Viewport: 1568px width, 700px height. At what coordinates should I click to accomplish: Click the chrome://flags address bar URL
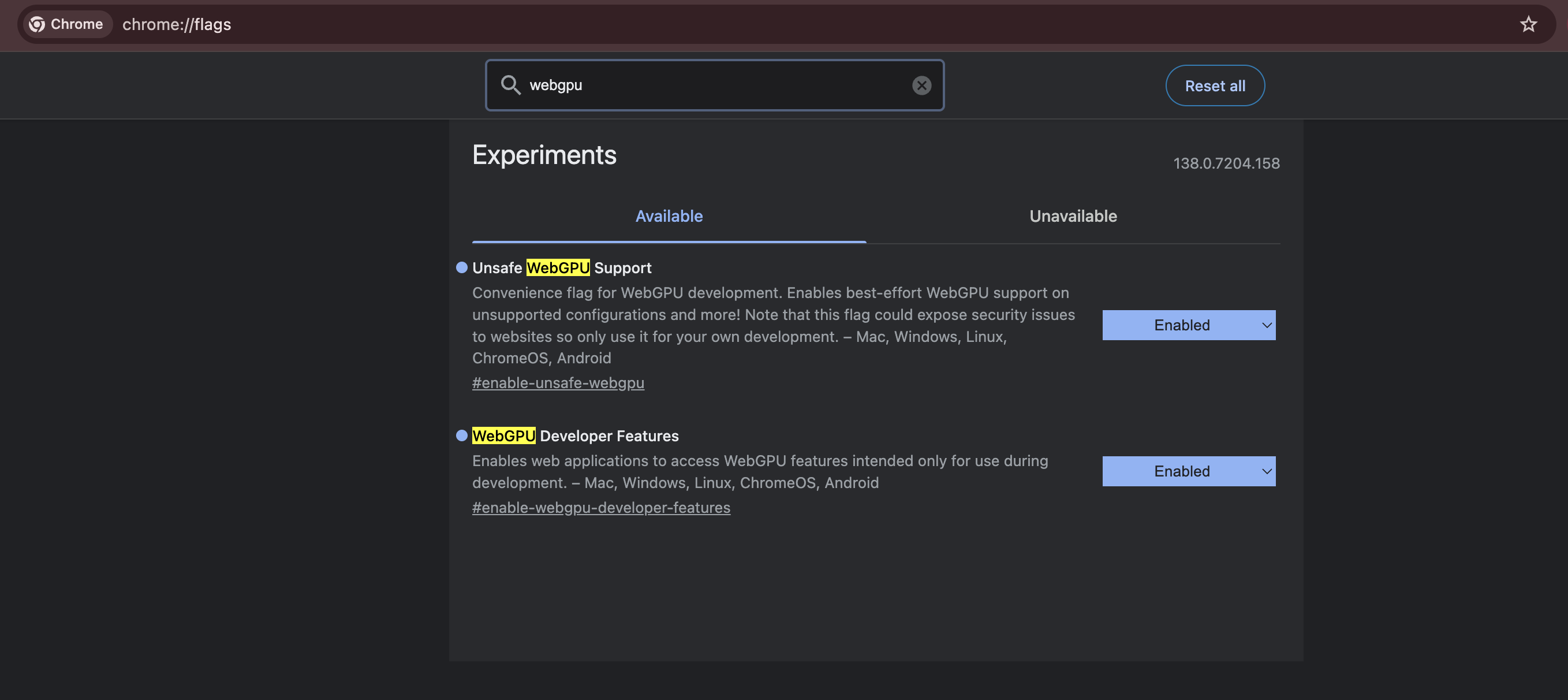click(177, 24)
